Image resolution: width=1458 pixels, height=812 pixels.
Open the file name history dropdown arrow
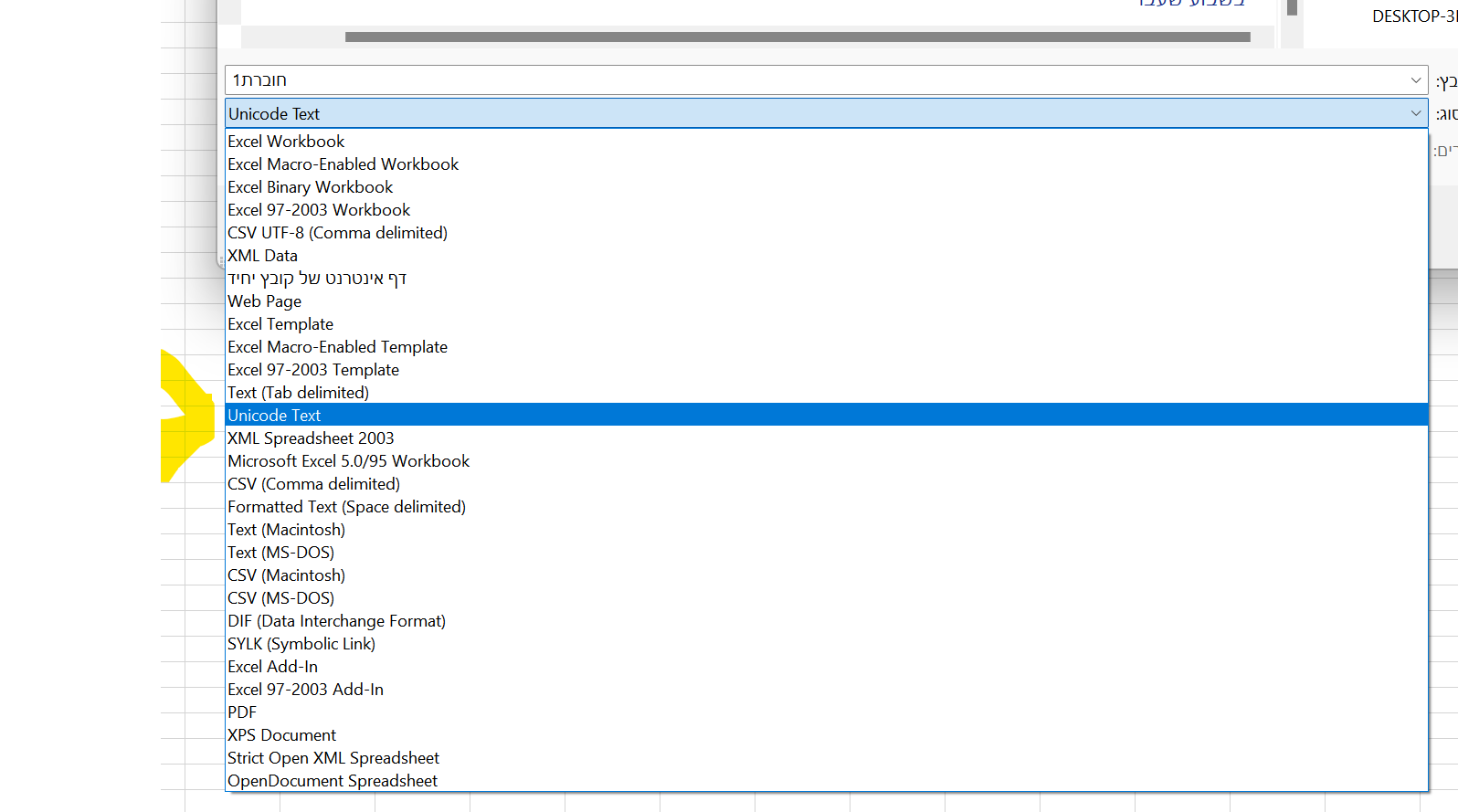1416,80
